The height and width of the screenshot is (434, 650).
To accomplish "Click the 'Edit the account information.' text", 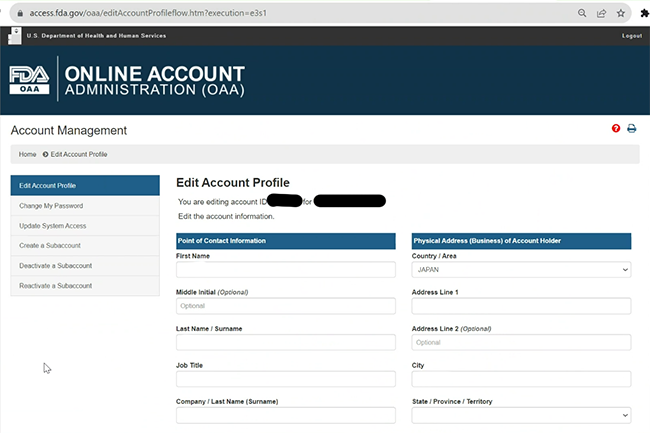I will pos(226,216).
